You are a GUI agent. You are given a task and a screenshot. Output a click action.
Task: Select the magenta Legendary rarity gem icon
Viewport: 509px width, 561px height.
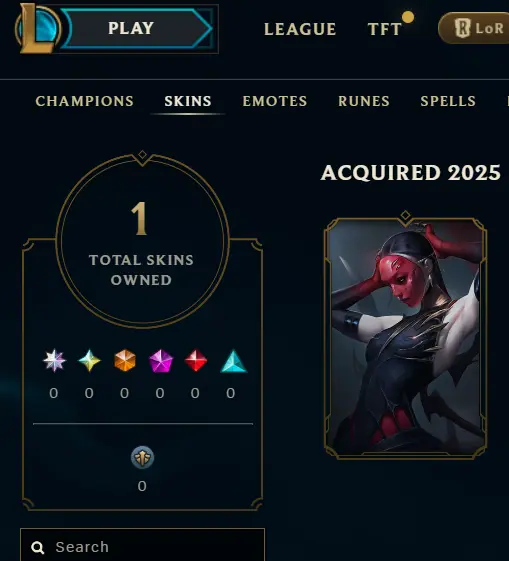tap(161, 361)
